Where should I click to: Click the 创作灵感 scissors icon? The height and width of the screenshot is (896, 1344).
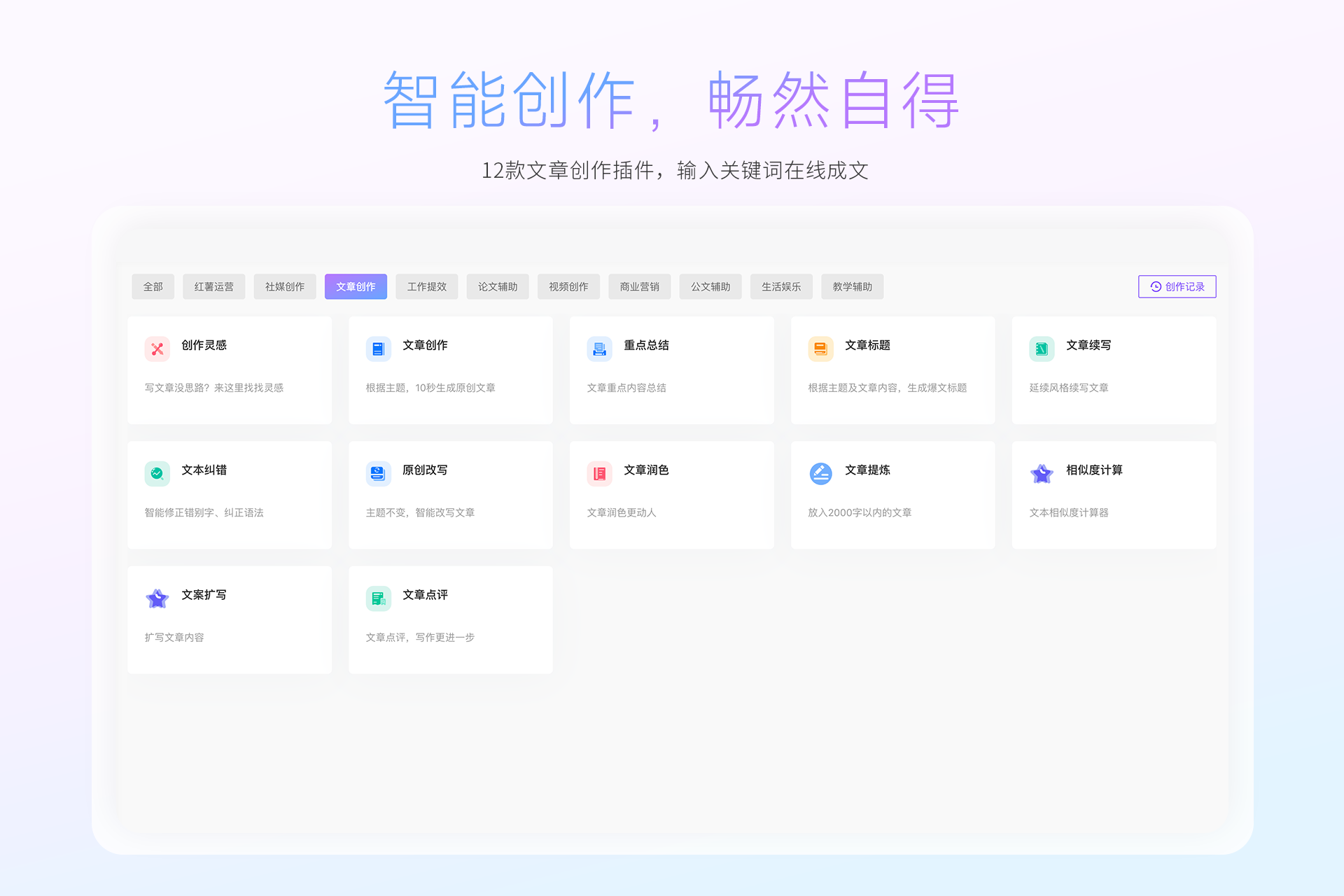(x=157, y=349)
